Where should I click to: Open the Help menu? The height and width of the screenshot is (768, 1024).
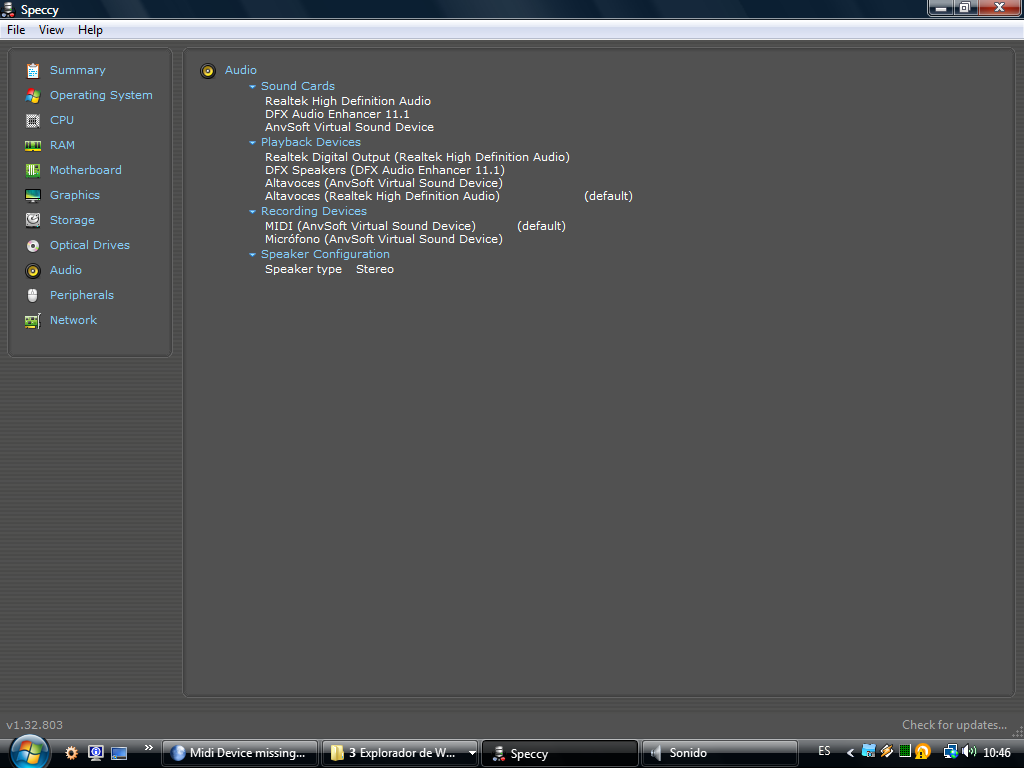point(90,30)
